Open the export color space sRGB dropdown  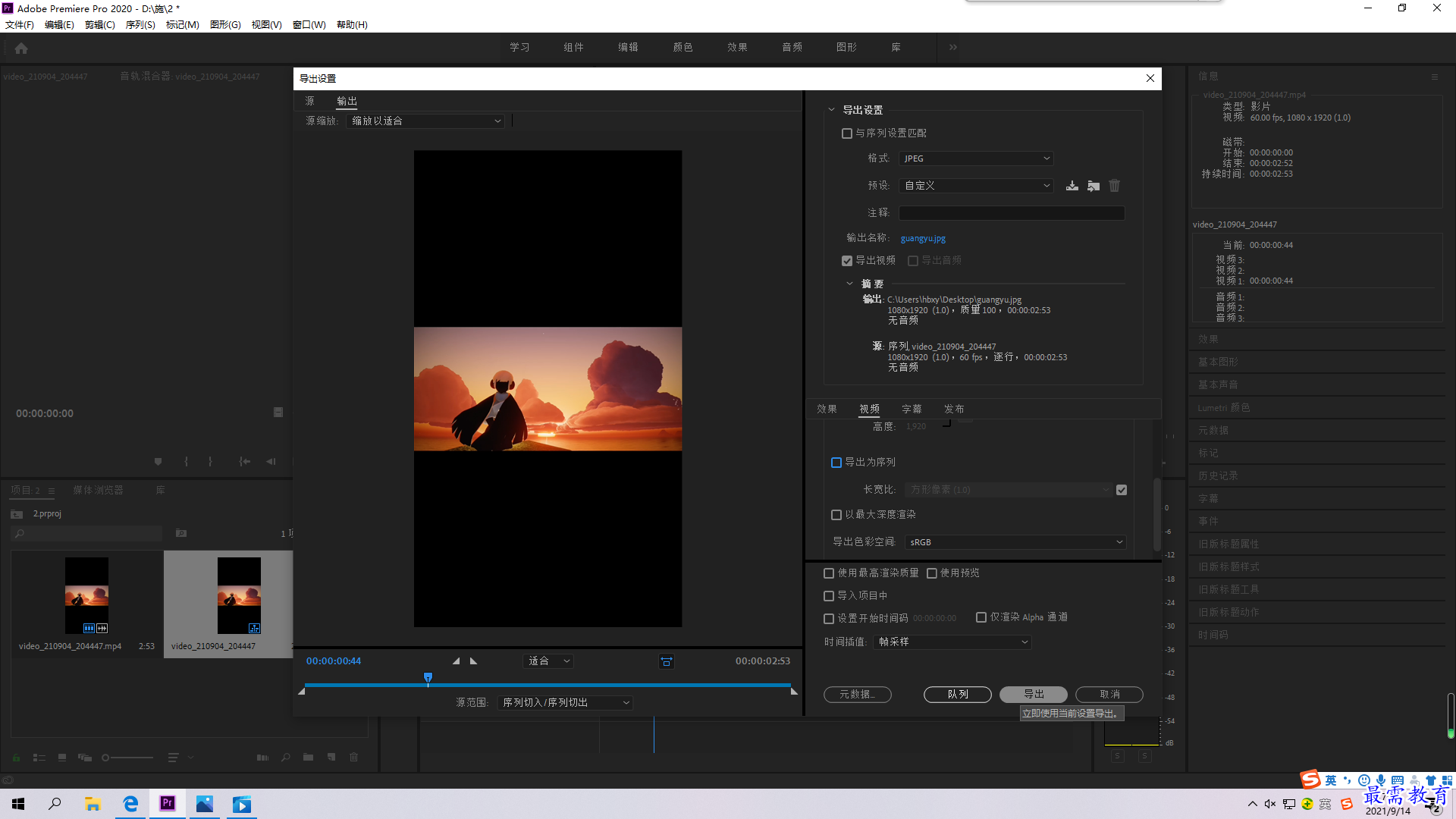(x=1015, y=542)
